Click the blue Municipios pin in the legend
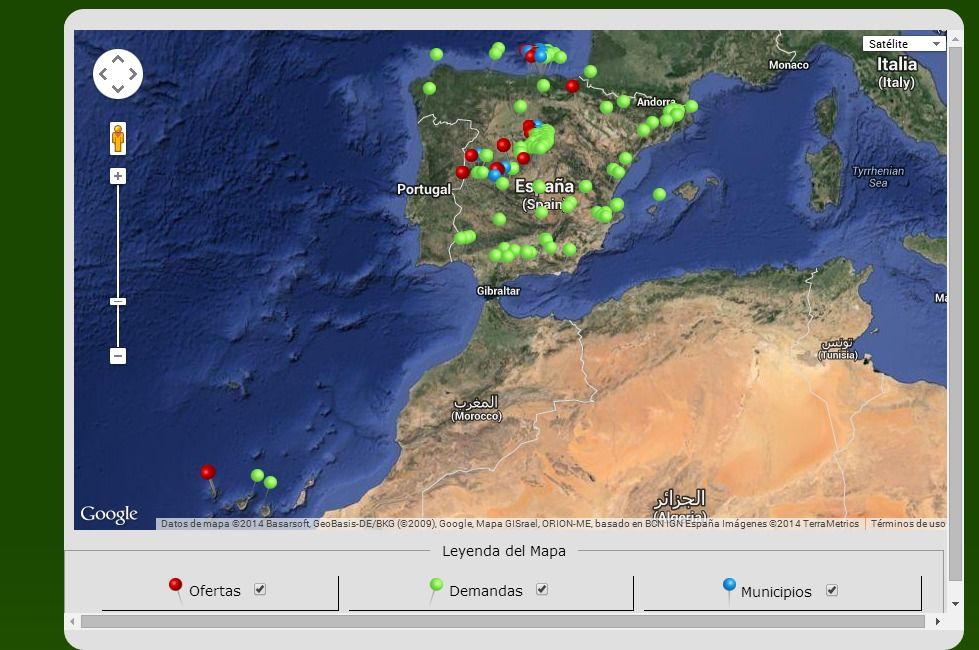Image resolution: width=979 pixels, height=650 pixels. tap(729, 587)
